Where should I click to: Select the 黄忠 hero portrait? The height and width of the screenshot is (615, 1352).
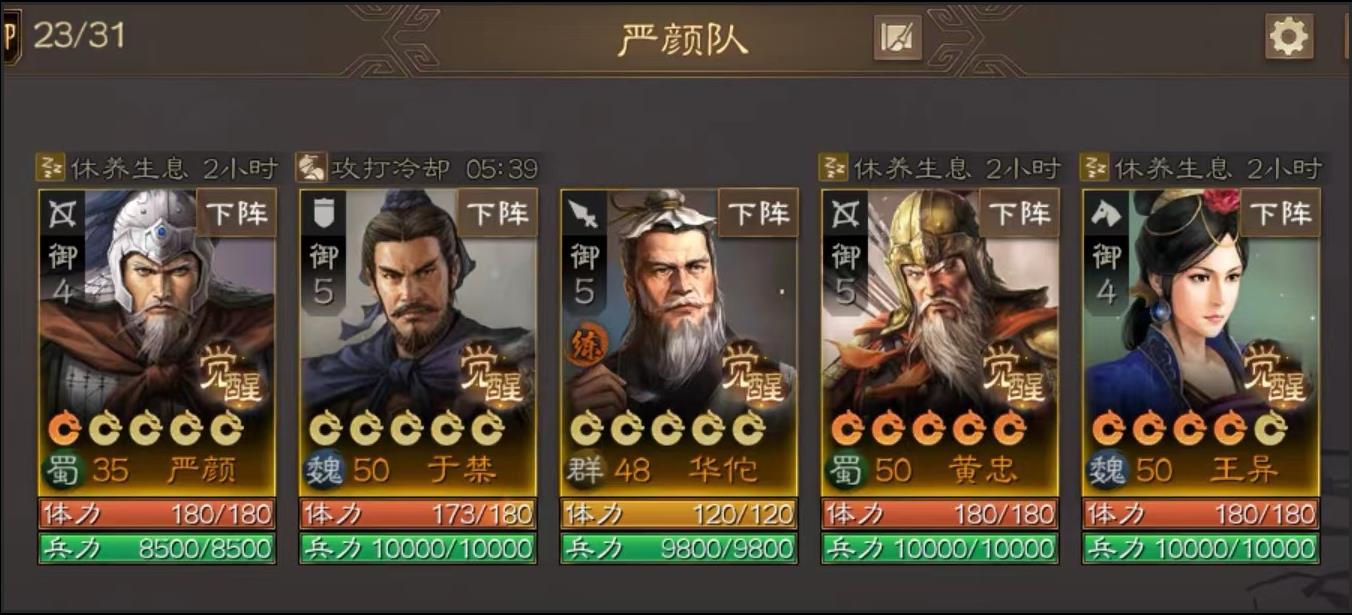click(940, 310)
